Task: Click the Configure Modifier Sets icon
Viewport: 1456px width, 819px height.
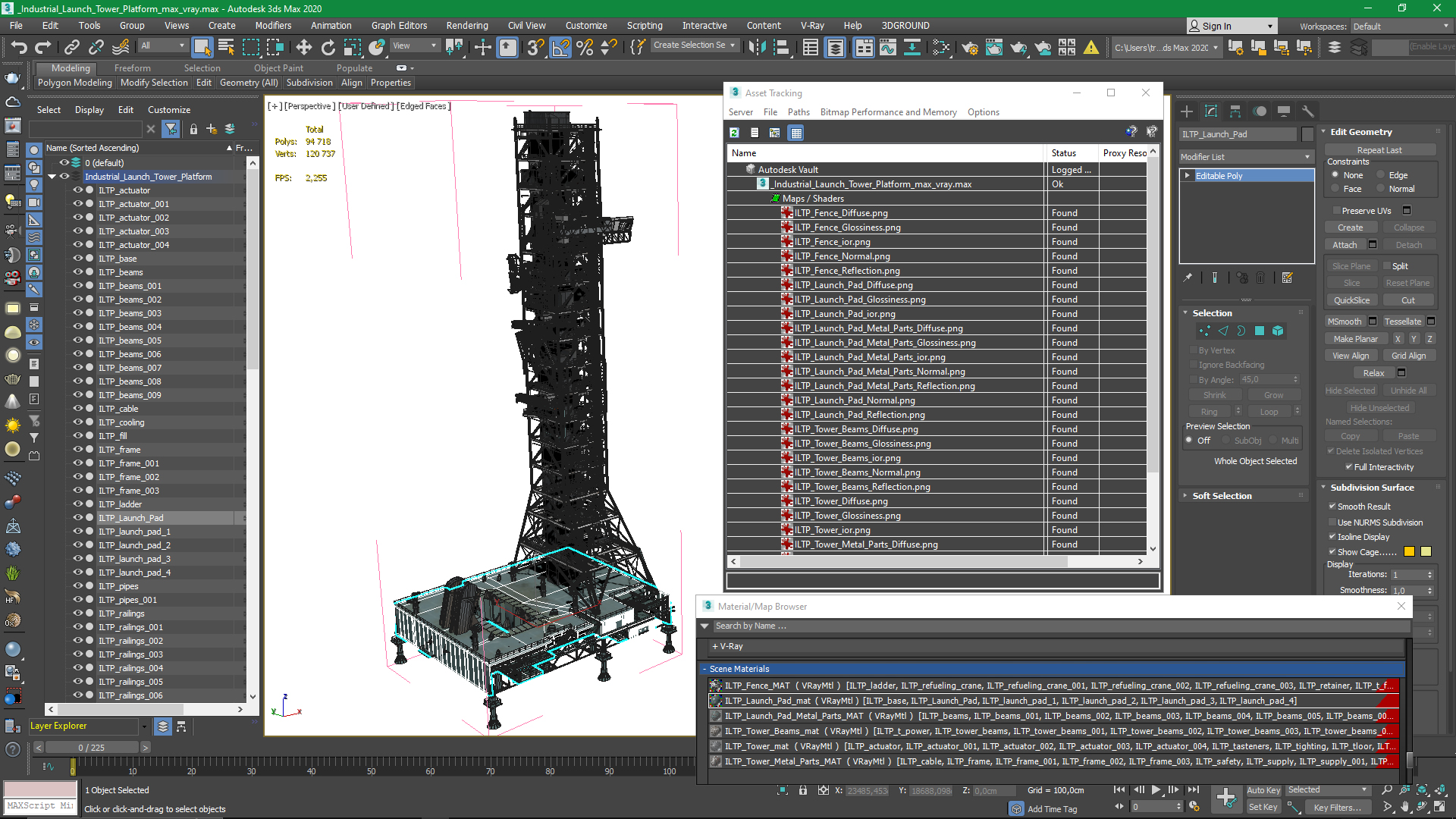Action: coord(1287,278)
